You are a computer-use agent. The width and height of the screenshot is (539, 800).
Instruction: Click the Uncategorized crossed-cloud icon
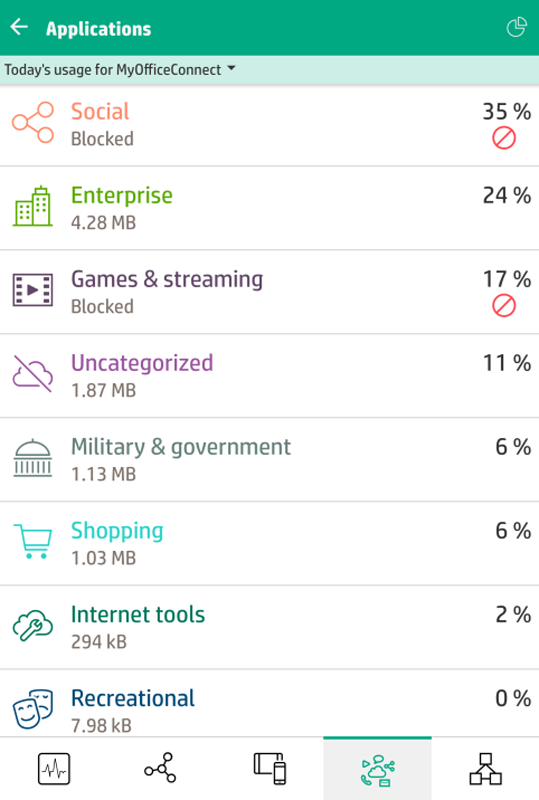click(33, 374)
